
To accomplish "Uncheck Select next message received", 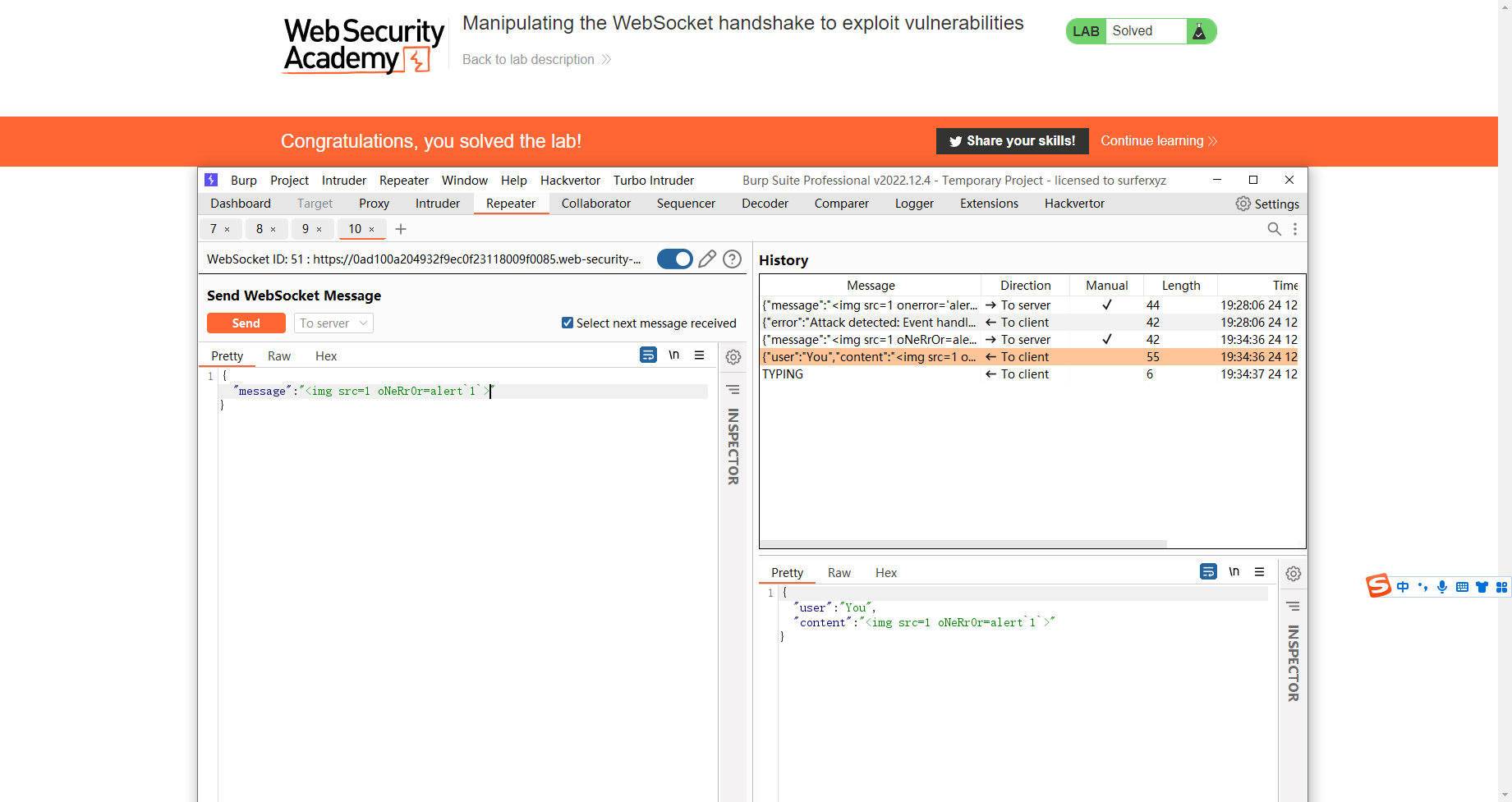I will 568,323.
